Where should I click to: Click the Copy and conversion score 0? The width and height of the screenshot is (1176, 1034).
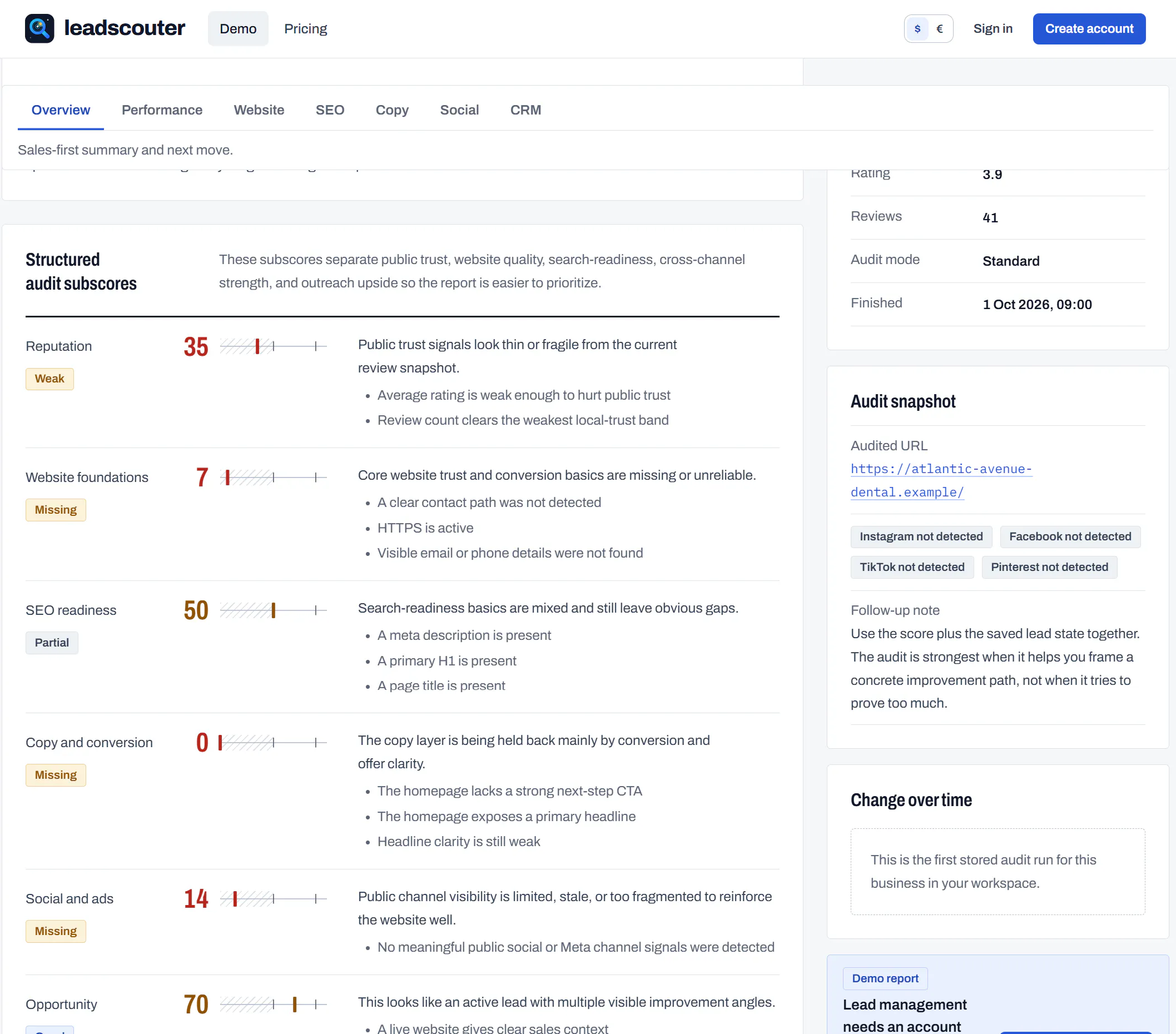click(202, 743)
